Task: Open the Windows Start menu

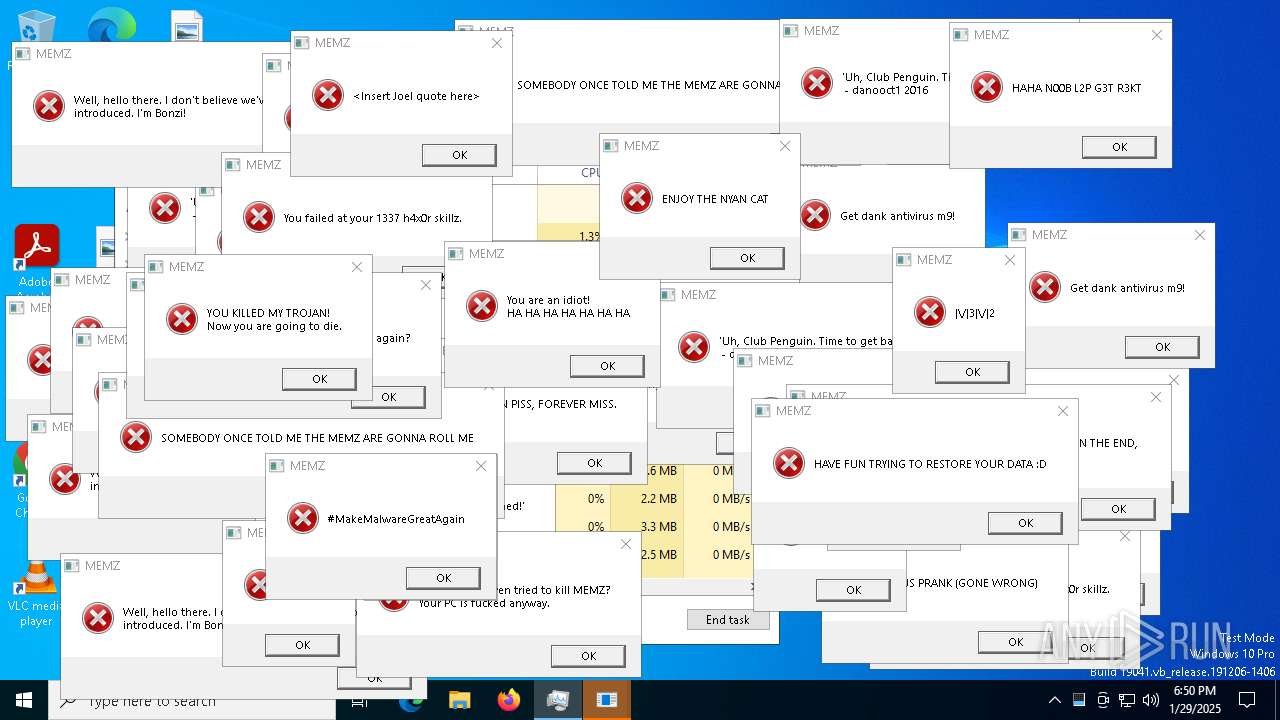Action: pos(24,700)
